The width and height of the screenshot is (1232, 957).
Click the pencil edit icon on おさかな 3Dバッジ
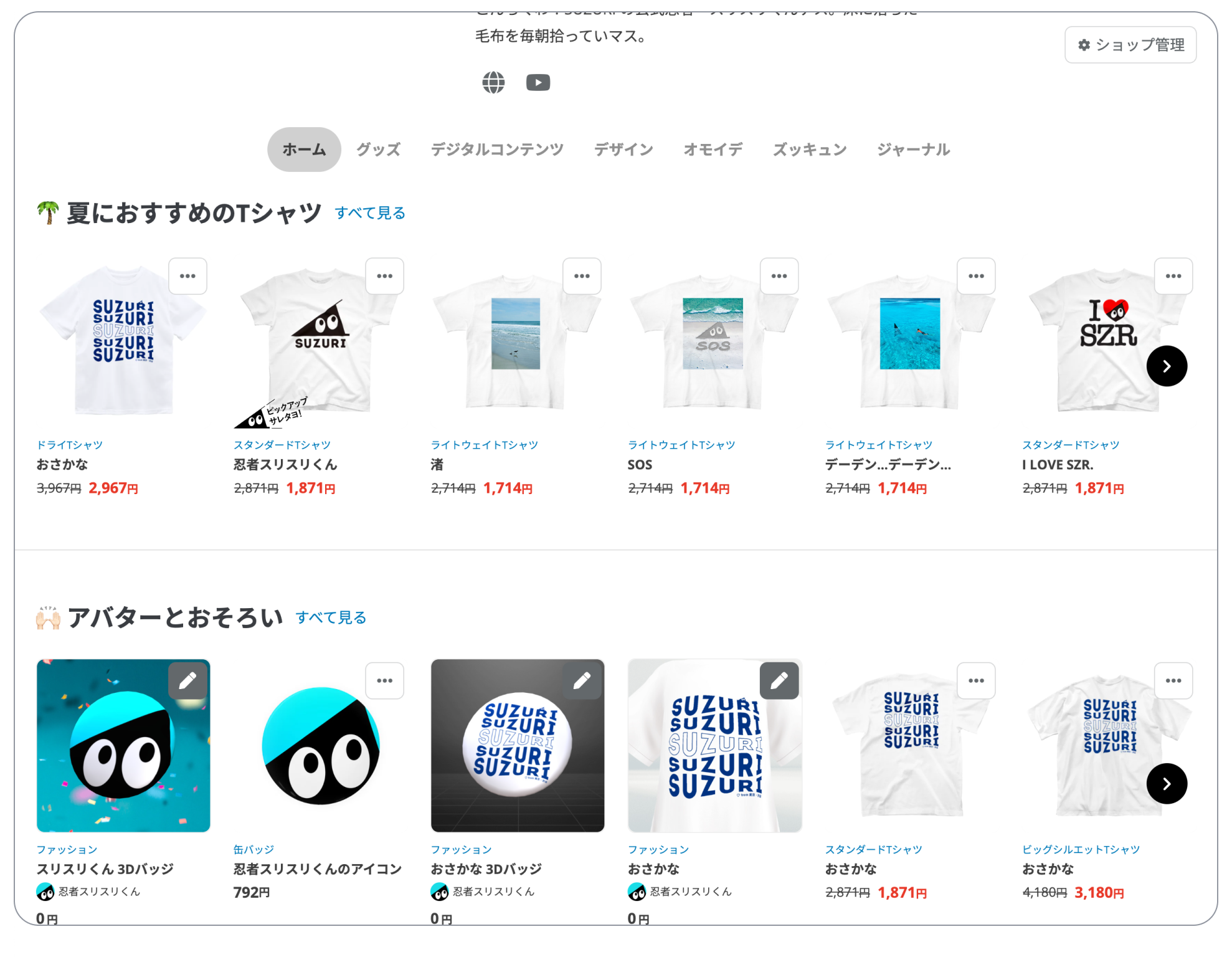pyautogui.click(x=582, y=680)
